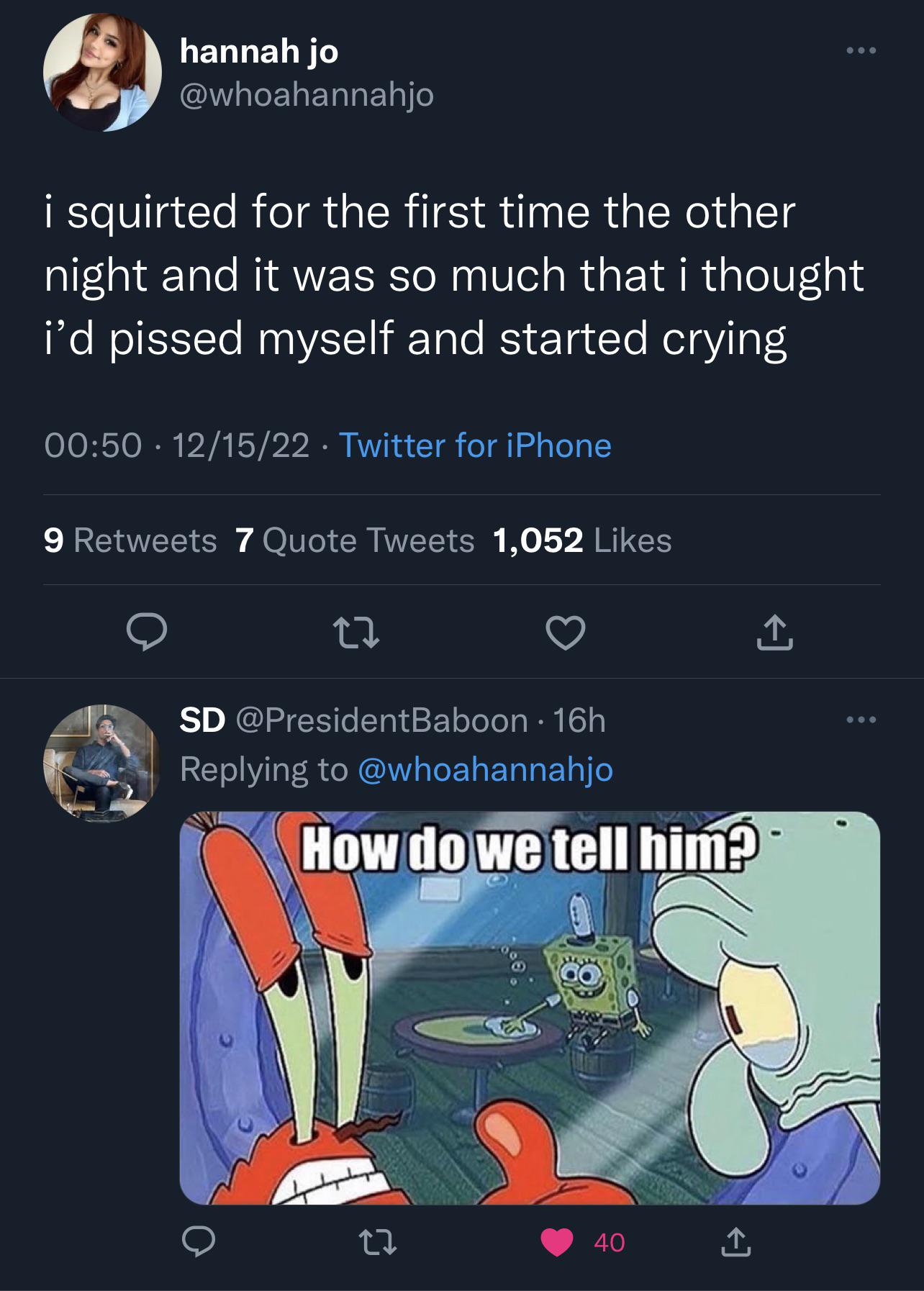The height and width of the screenshot is (1291, 924).
Task: Share SD's reply using share icon
Action: [x=735, y=1241]
